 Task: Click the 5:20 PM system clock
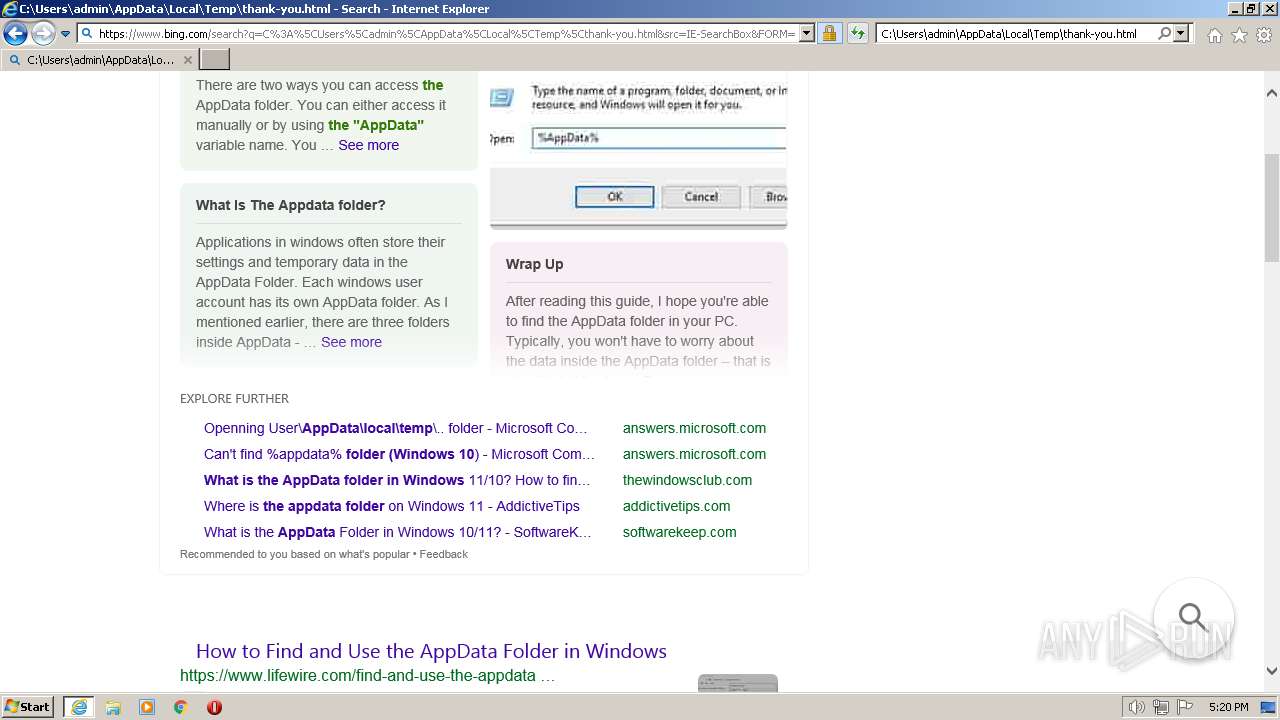click(x=1228, y=707)
